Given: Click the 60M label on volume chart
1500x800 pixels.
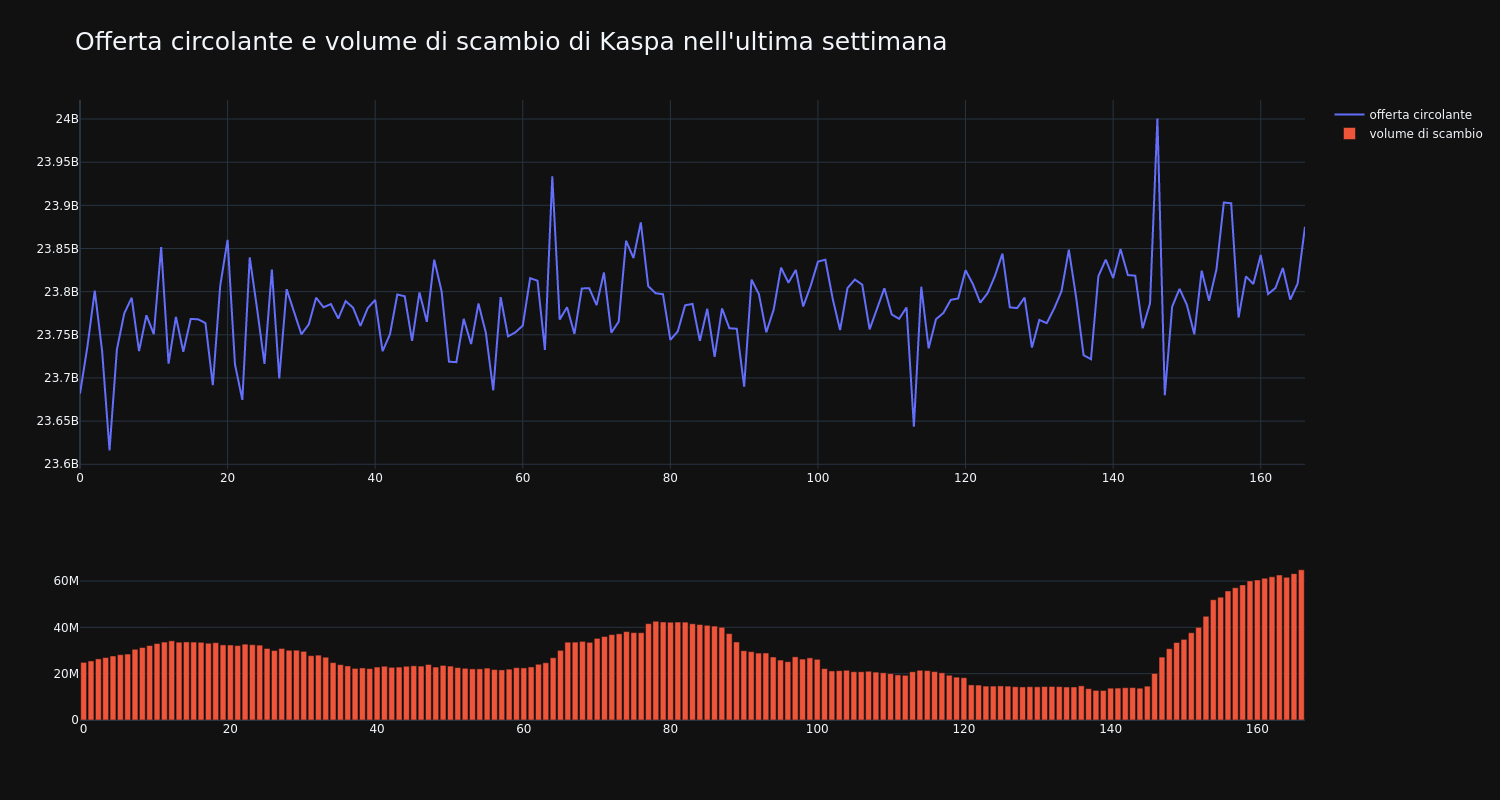Looking at the screenshot, I should click(66, 581).
